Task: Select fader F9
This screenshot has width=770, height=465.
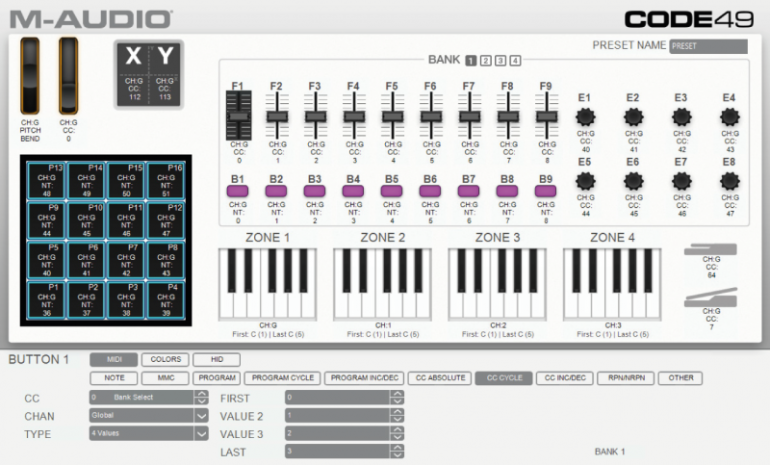Action: tap(547, 115)
